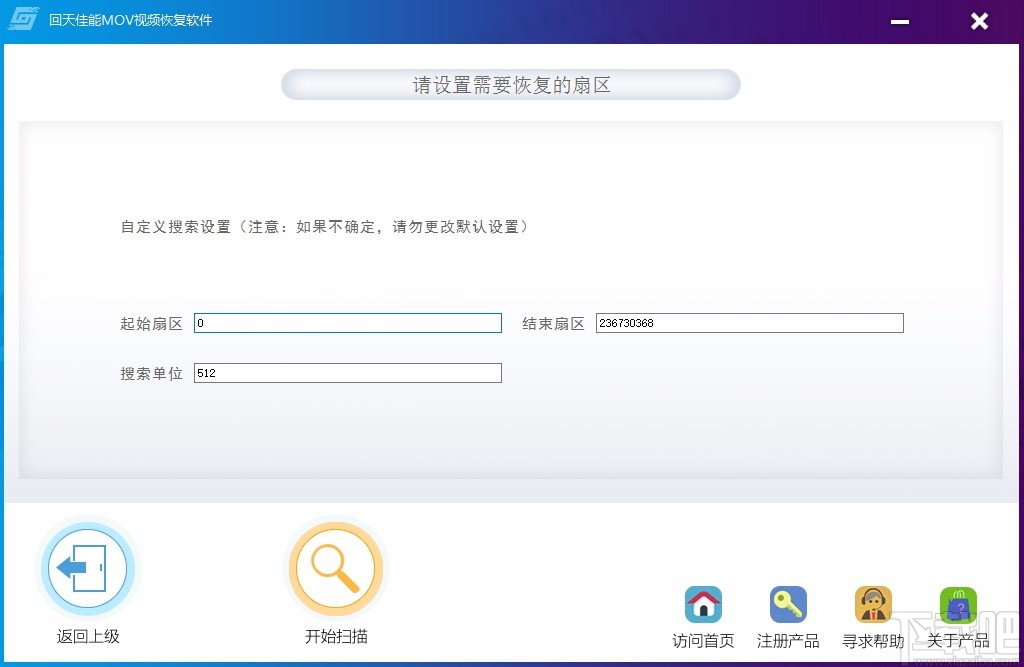Open the 访问首页 home icon
The width and height of the screenshot is (1024, 667).
point(703,604)
